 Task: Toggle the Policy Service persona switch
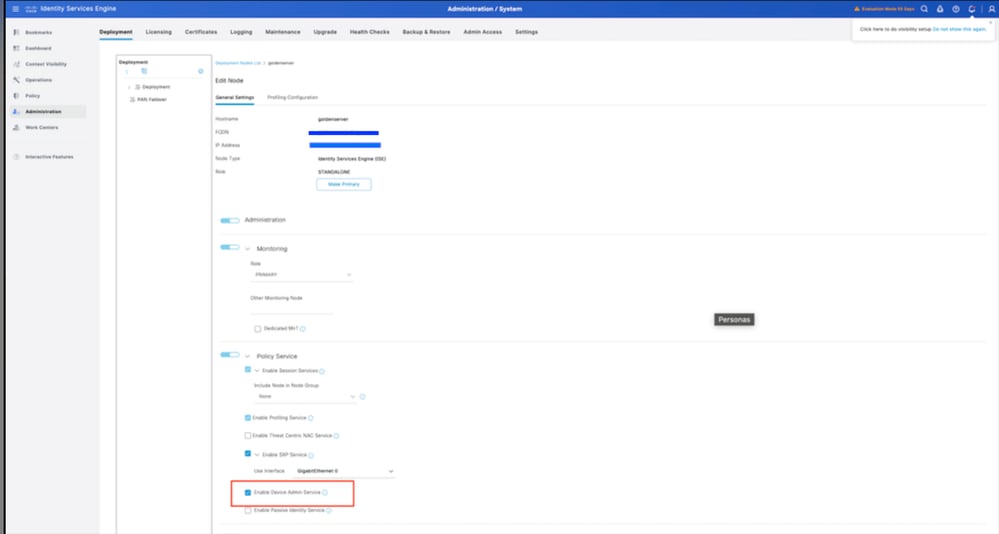pyautogui.click(x=229, y=355)
